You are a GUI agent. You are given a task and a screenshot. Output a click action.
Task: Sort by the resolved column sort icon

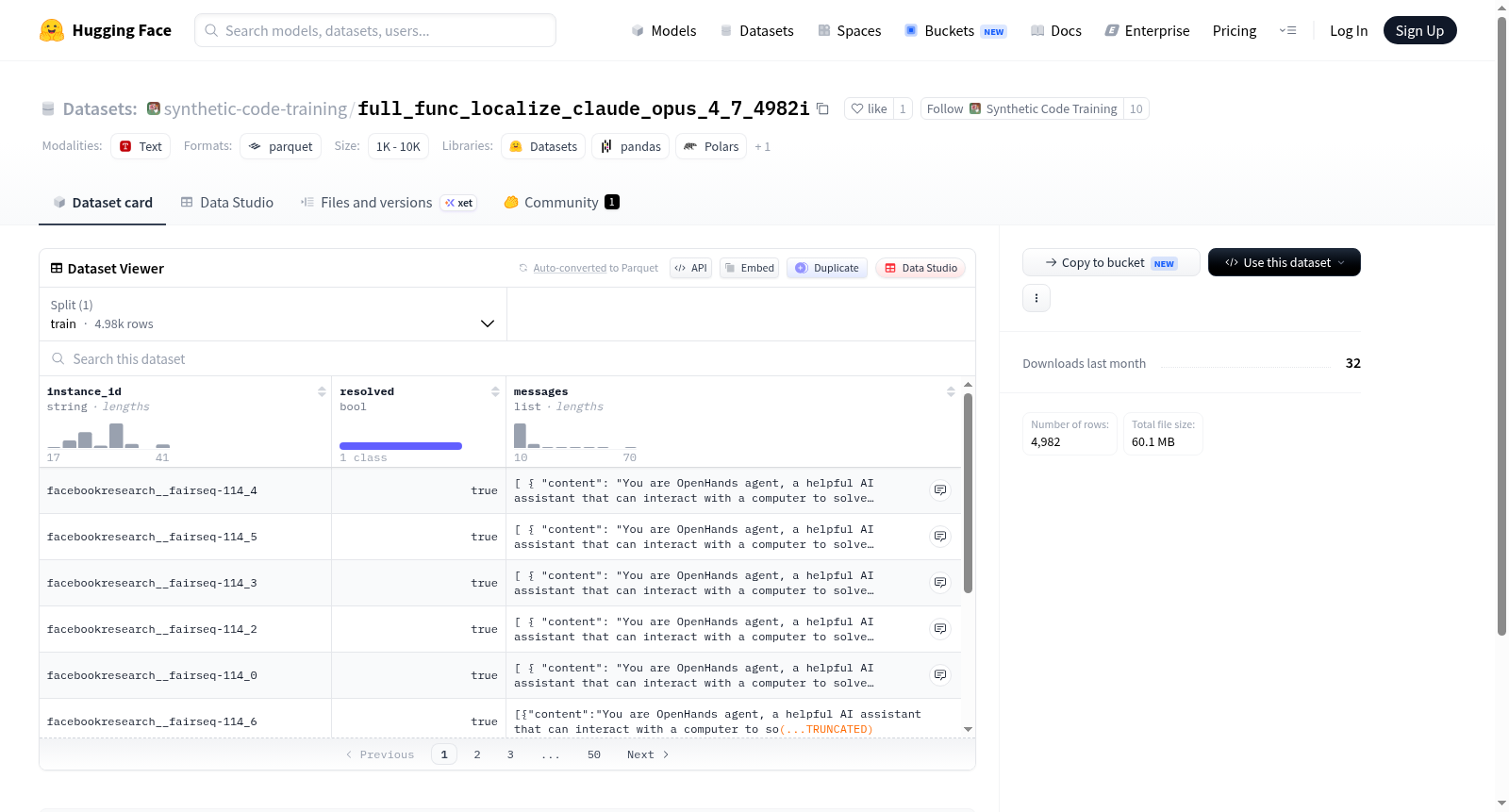tap(495, 391)
